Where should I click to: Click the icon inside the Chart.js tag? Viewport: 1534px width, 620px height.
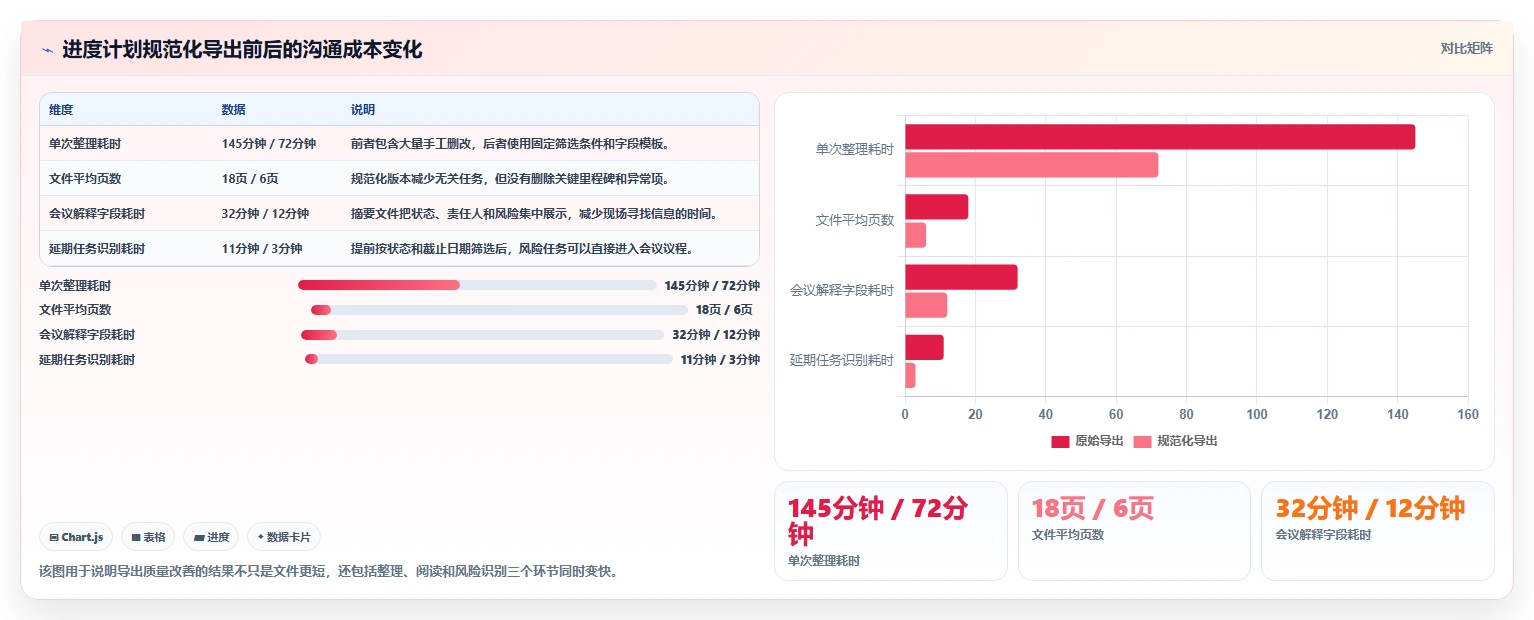54,537
